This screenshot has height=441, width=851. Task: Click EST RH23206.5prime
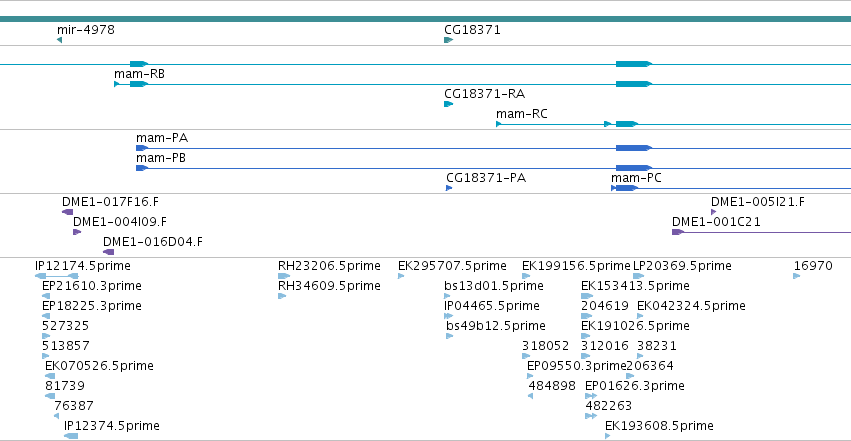pos(329,266)
